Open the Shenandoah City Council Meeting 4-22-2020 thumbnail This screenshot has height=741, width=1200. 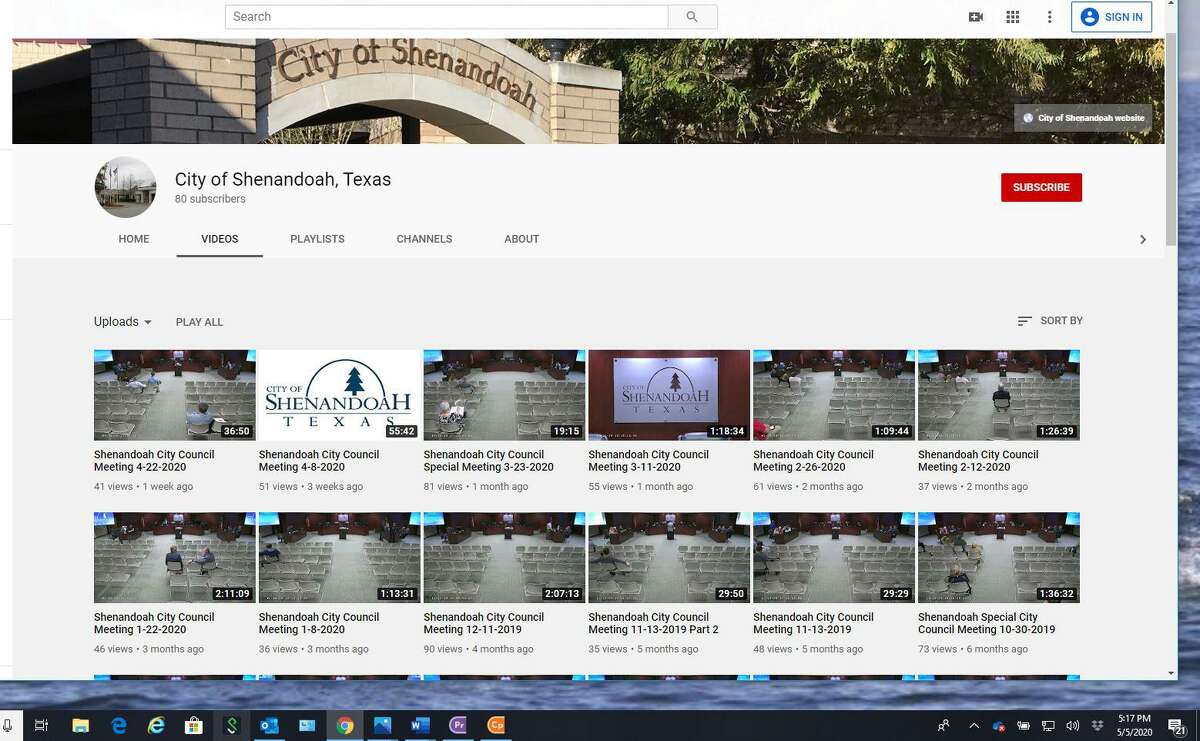(174, 394)
